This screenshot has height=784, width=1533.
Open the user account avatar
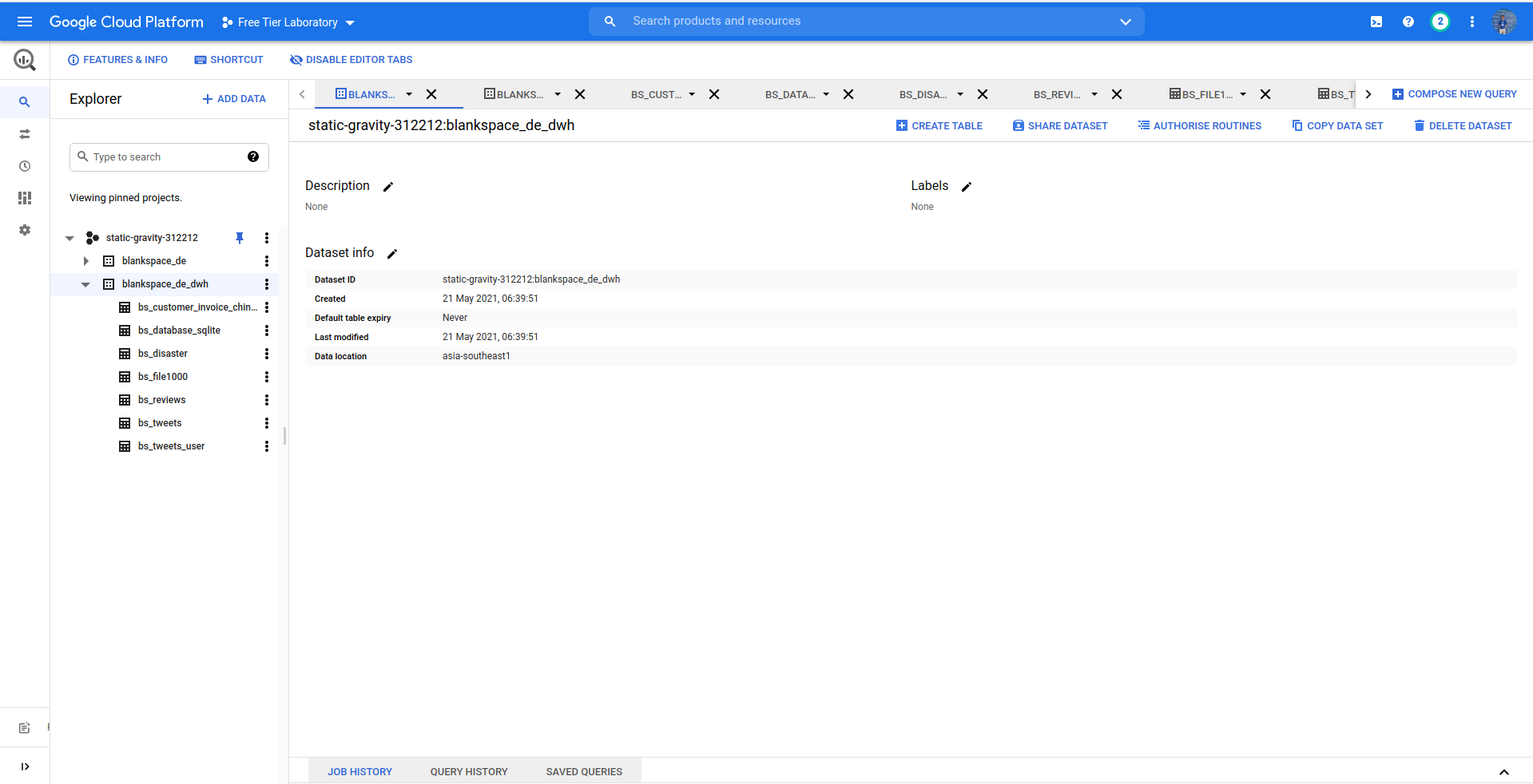tap(1504, 22)
